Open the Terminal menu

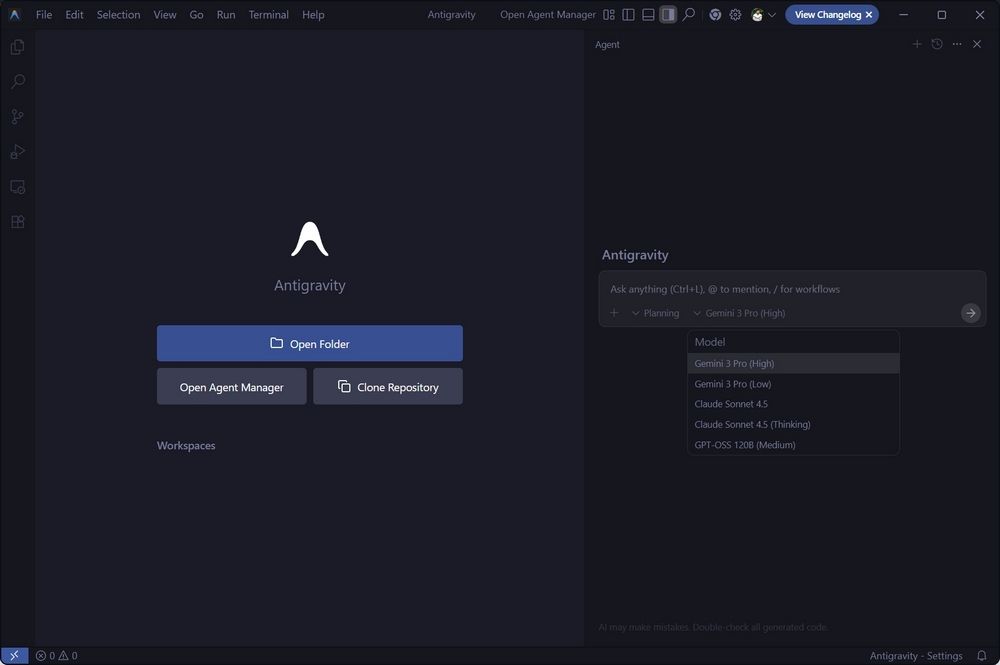coord(268,14)
